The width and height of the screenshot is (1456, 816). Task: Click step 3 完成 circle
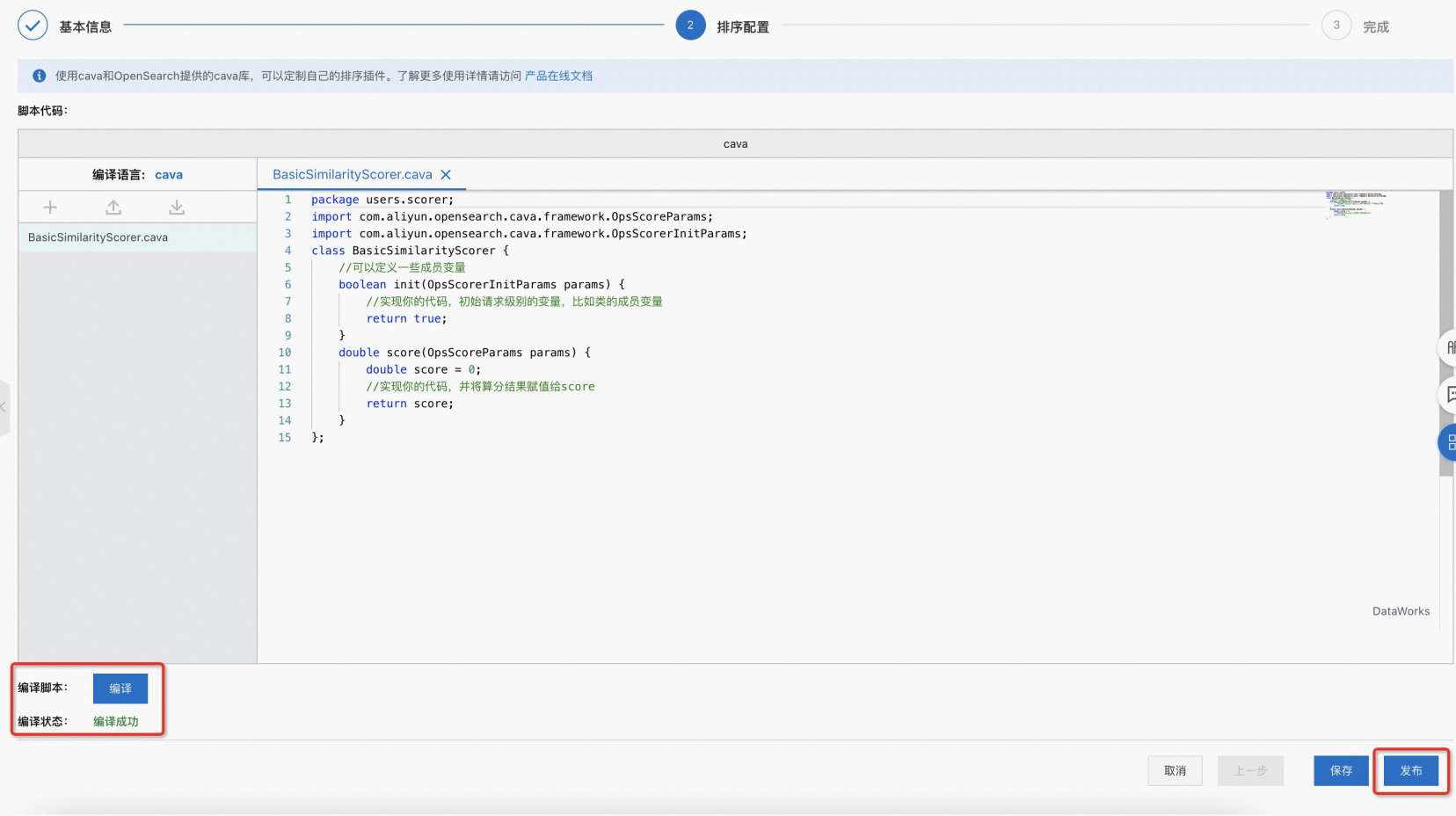click(x=1336, y=25)
